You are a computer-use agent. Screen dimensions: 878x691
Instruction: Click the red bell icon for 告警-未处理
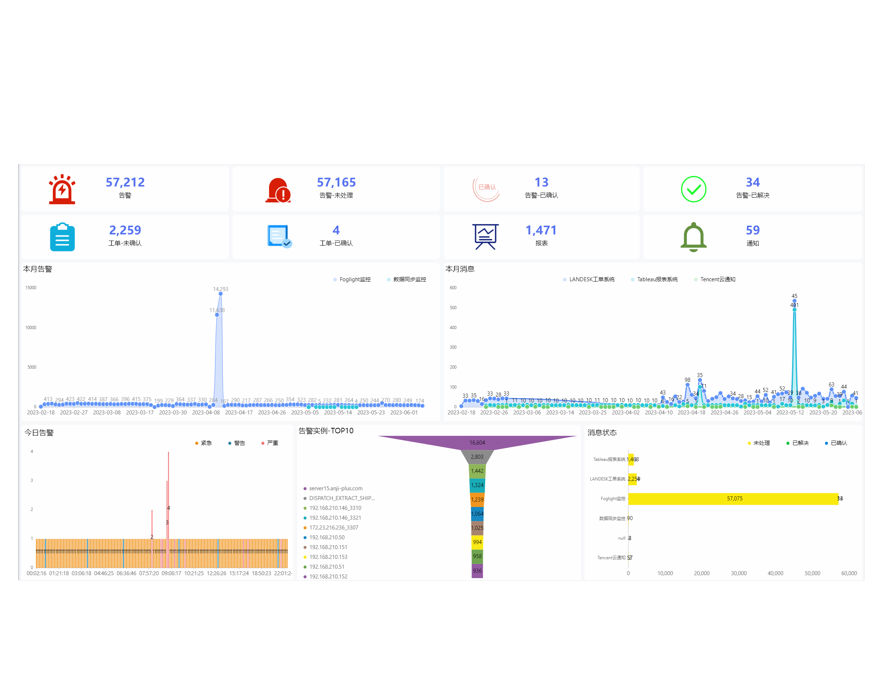point(278,189)
